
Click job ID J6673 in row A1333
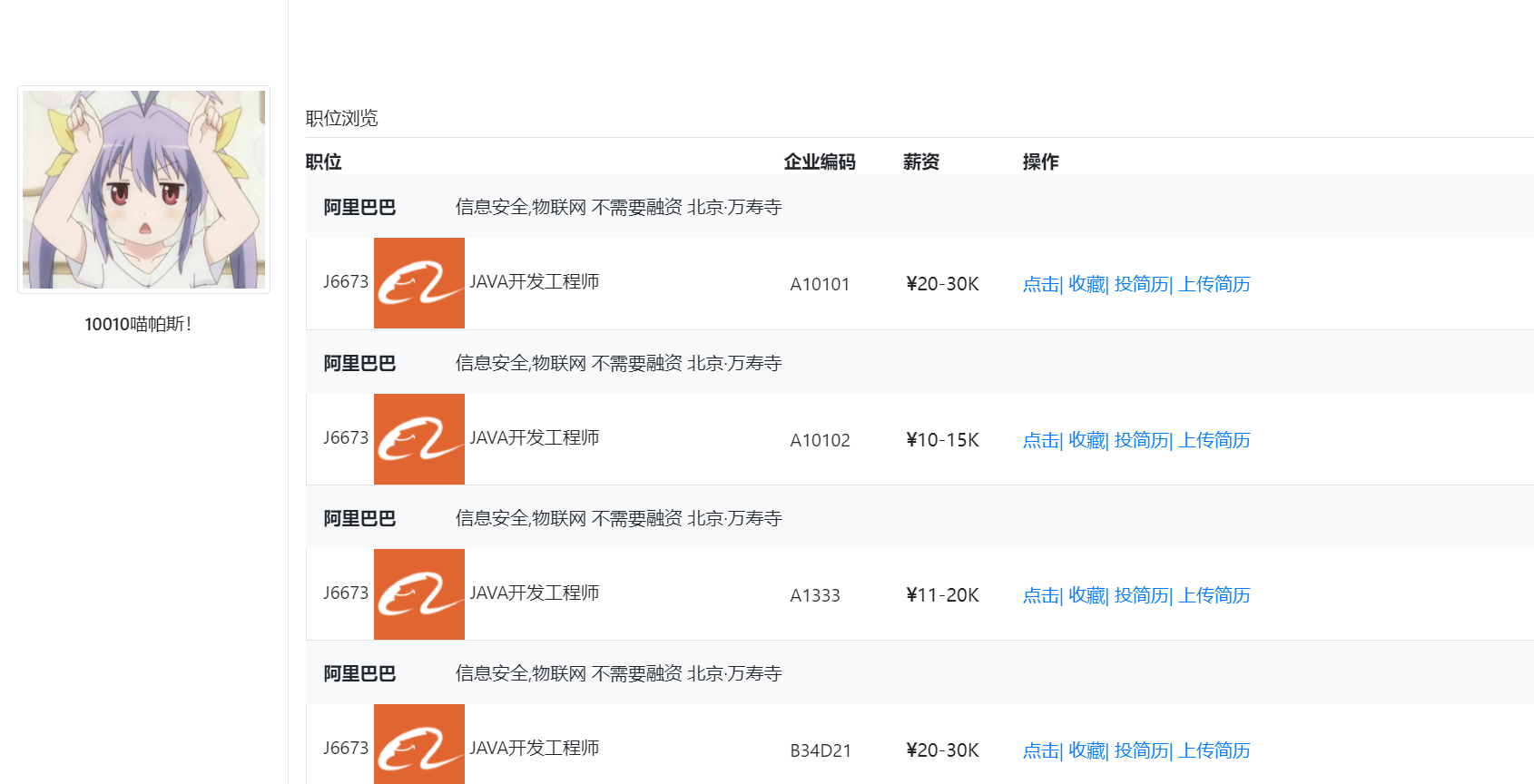point(346,593)
